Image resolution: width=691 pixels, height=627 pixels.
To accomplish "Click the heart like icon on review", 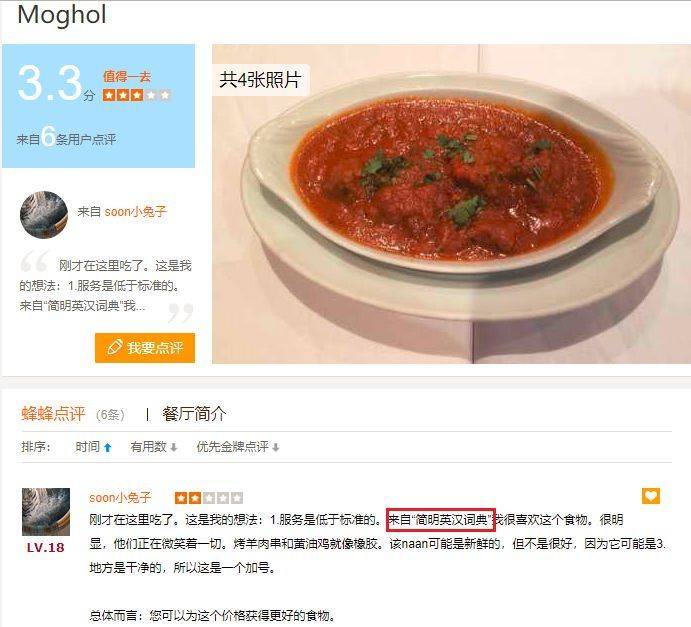I will (x=650, y=496).
